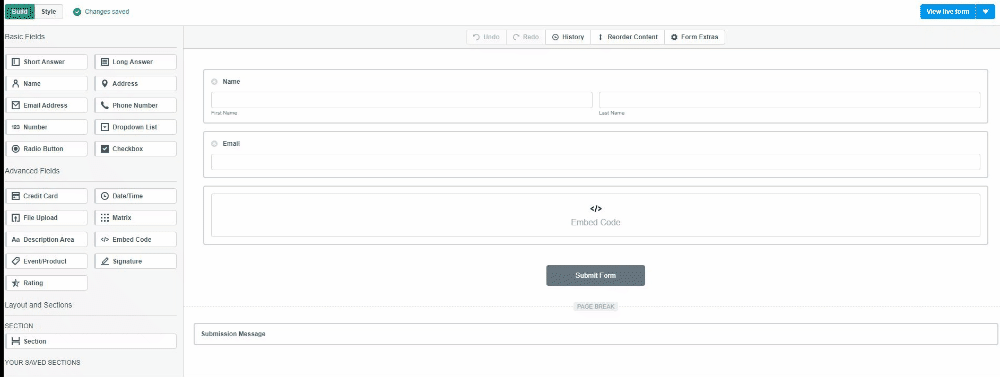The height and width of the screenshot is (377, 1000).
Task: Insert Embed Code field from sidebar
Action: pos(136,239)
